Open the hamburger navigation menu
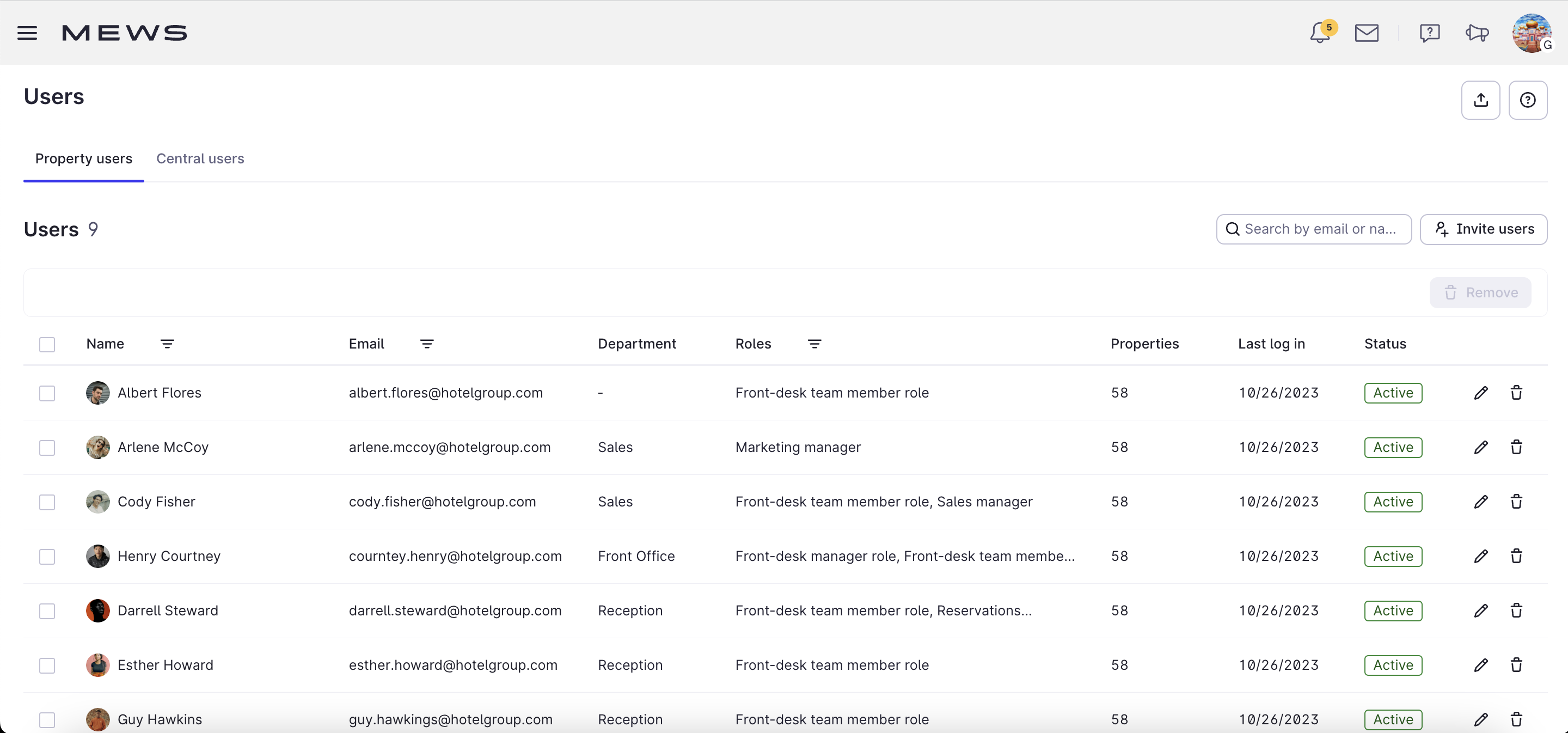Image resolution: width=1568 pixels, height=733 pixels. point(27,33)
